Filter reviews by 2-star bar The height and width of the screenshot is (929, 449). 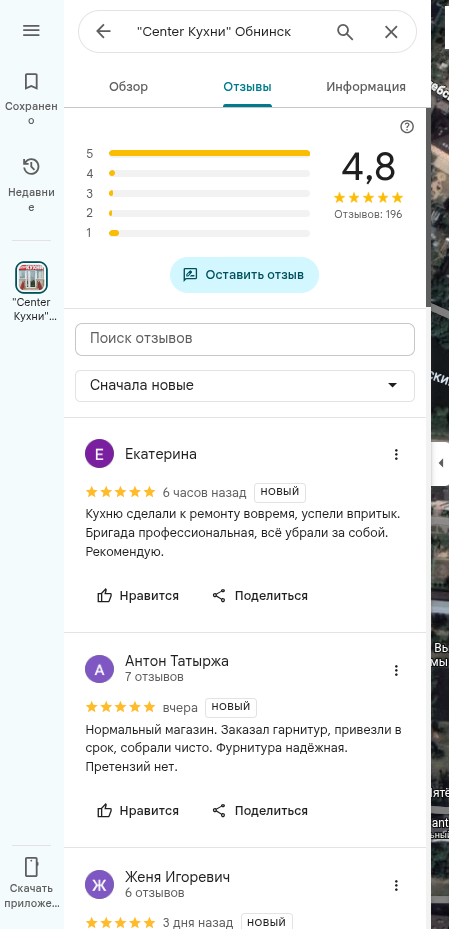[x=198, y=213]
